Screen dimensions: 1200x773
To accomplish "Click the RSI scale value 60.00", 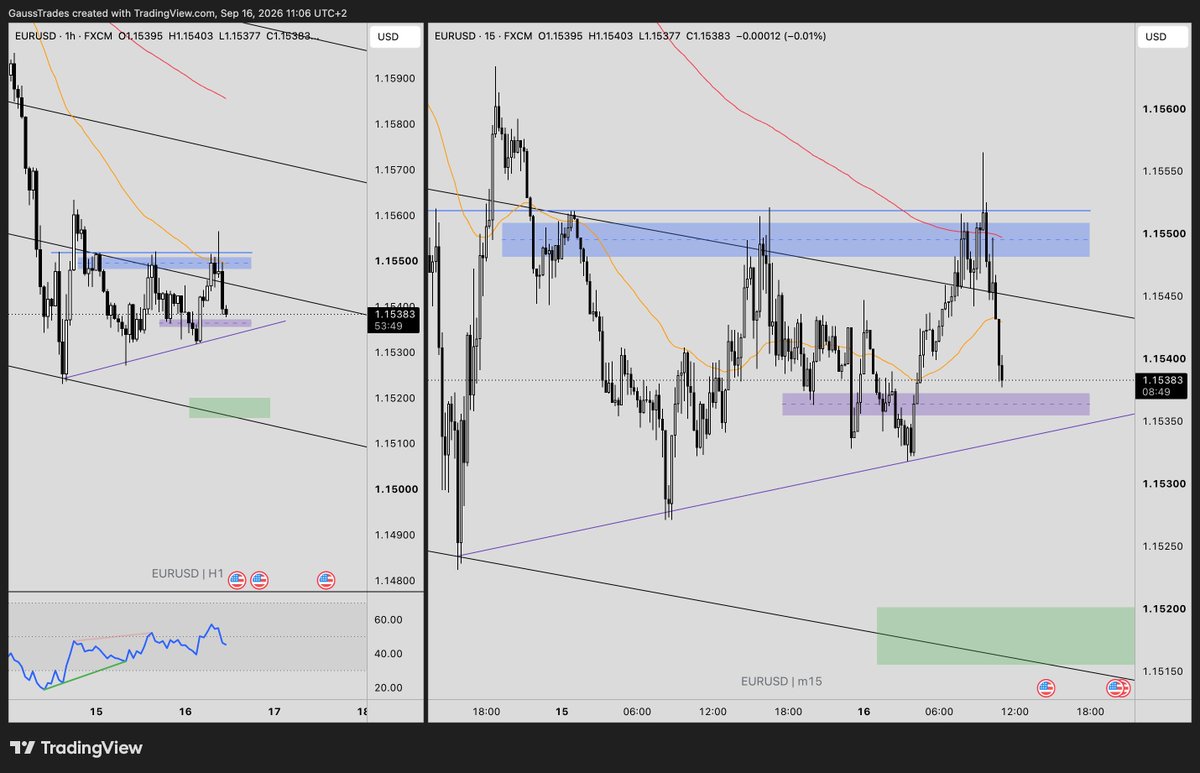I will coord(388,620).
